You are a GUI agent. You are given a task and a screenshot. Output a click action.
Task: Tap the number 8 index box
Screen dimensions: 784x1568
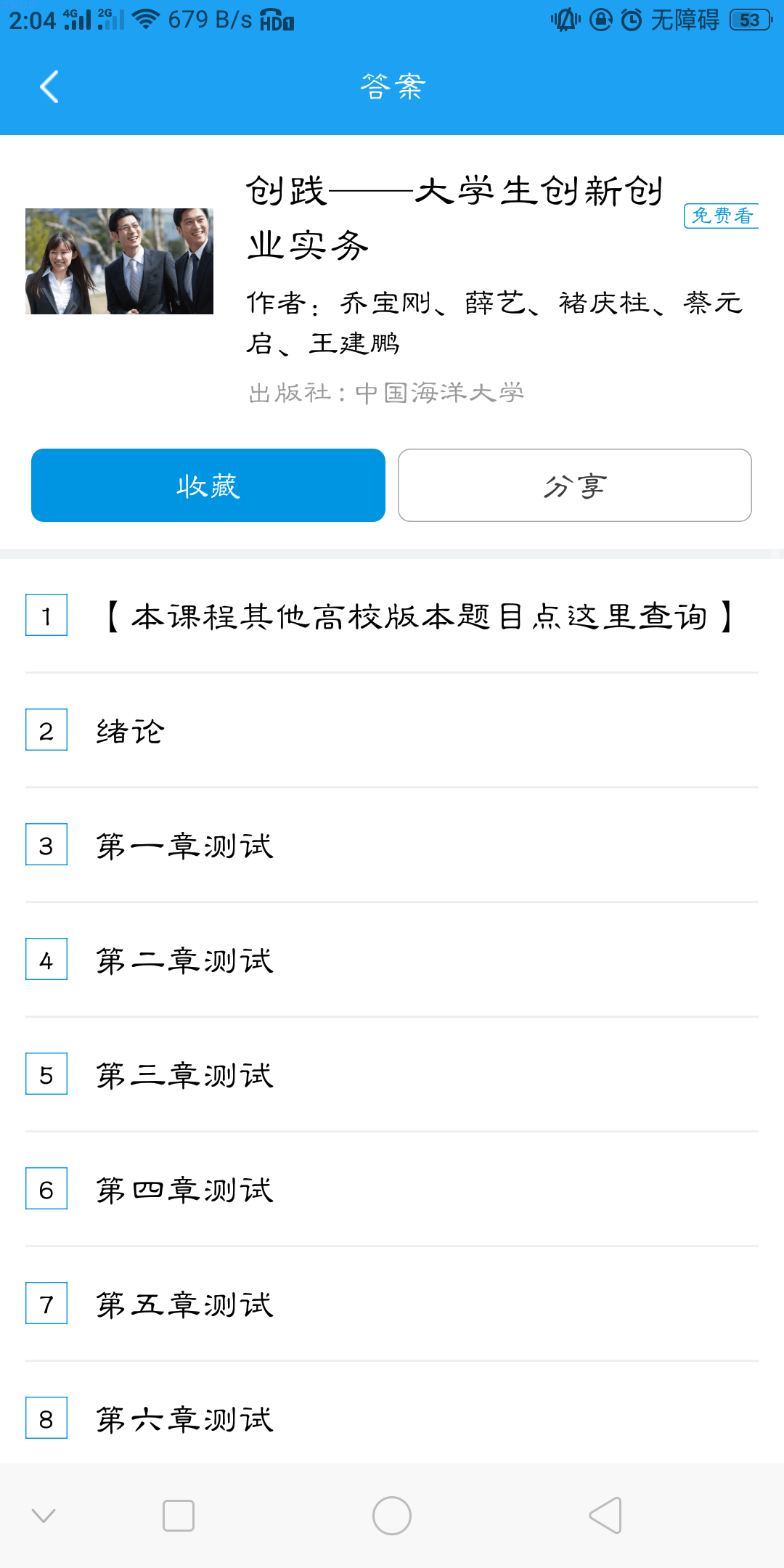tap(46, 1418)
